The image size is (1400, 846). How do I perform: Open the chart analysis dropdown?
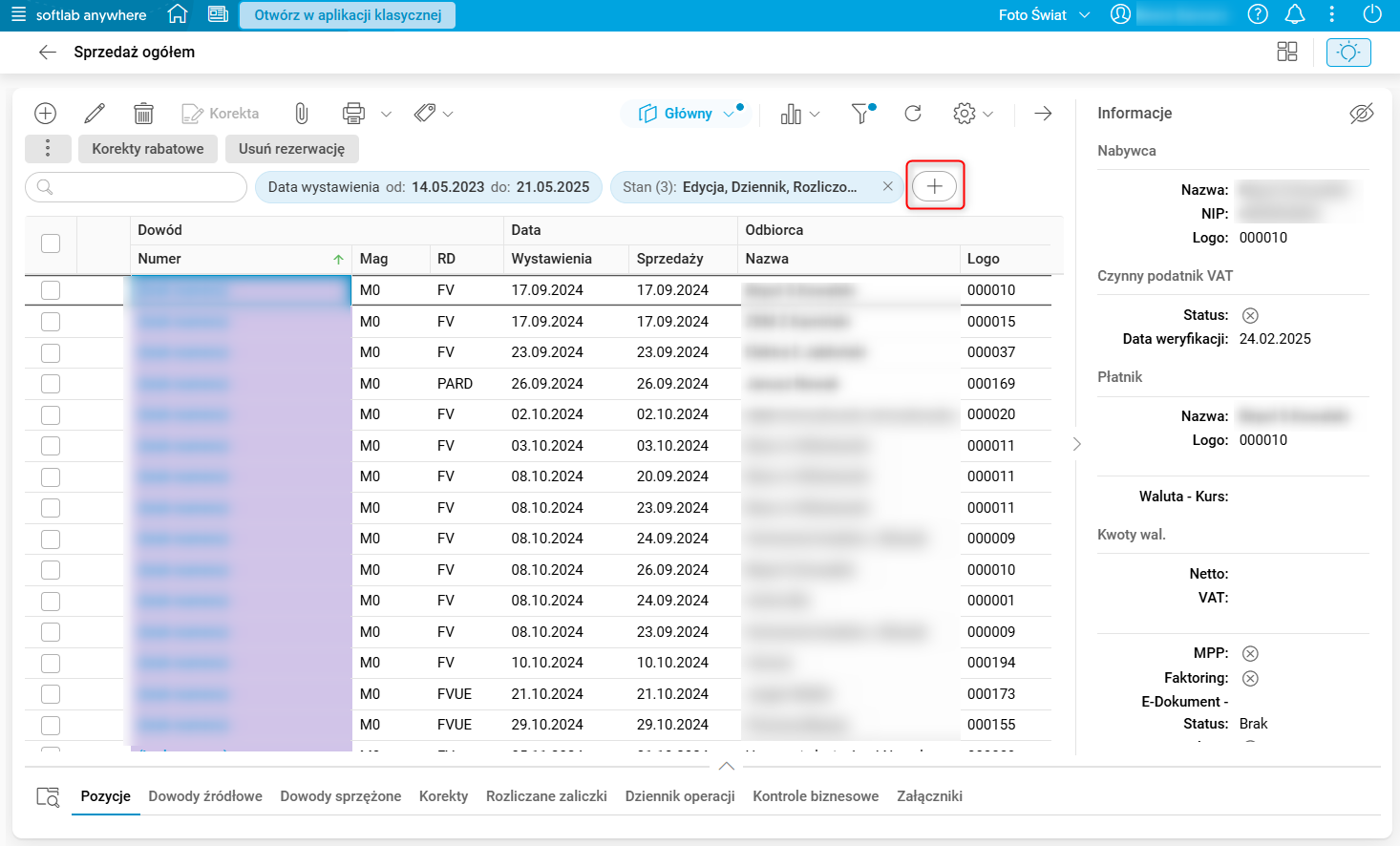(x=799, y=114)
